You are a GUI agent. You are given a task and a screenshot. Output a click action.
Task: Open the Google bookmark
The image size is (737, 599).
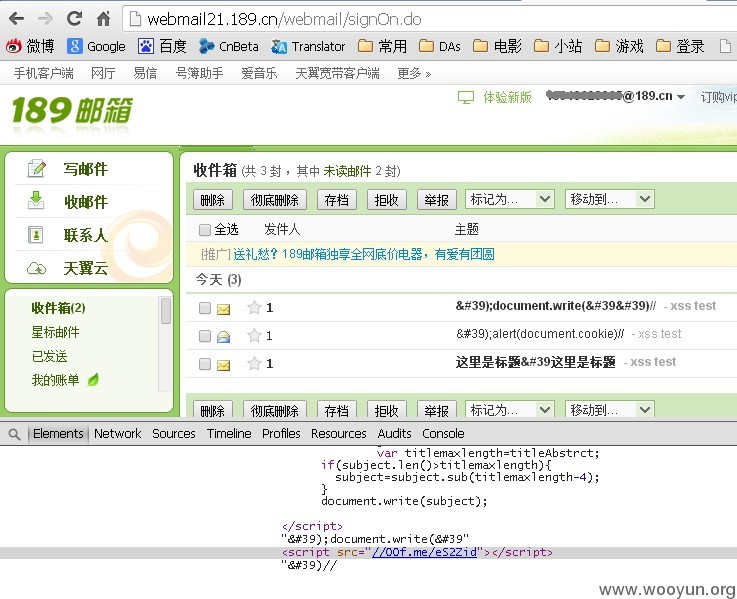96,46
